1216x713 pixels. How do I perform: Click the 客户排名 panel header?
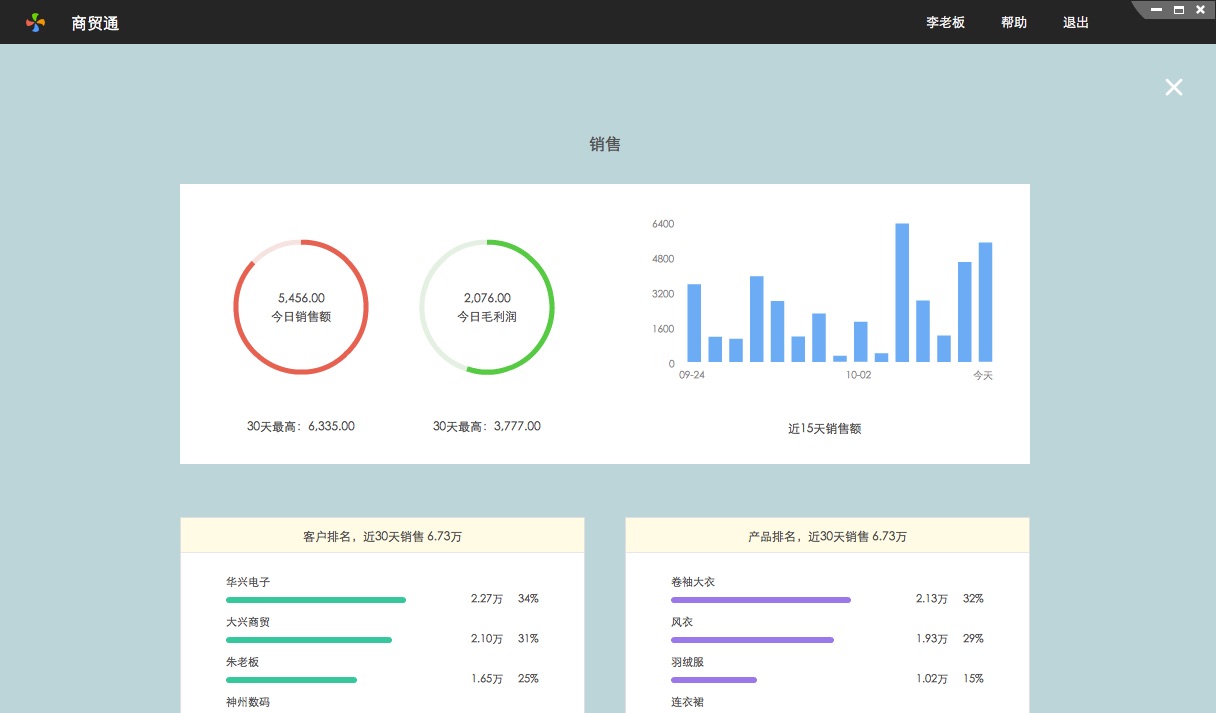(x=382, y=536)
